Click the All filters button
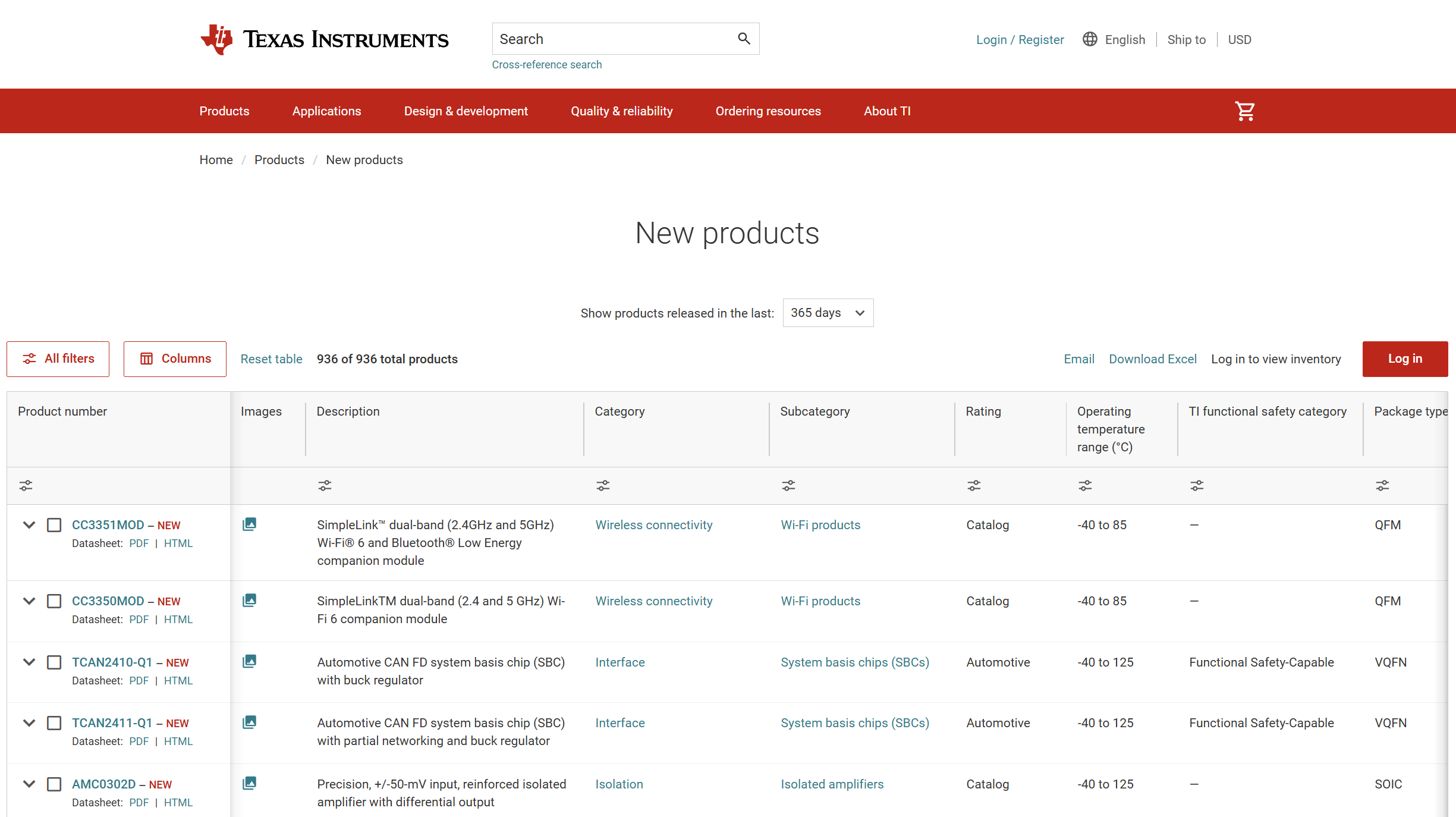 pos(58,359)
